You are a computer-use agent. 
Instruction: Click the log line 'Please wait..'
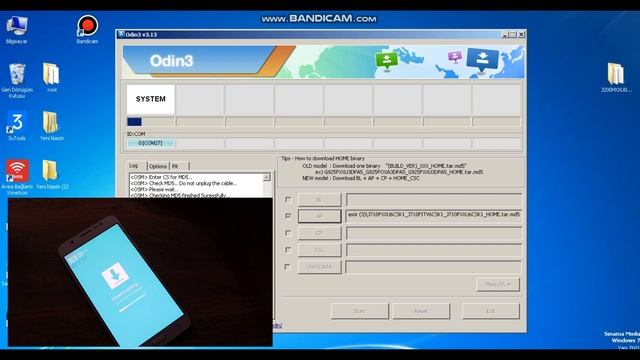154,189
